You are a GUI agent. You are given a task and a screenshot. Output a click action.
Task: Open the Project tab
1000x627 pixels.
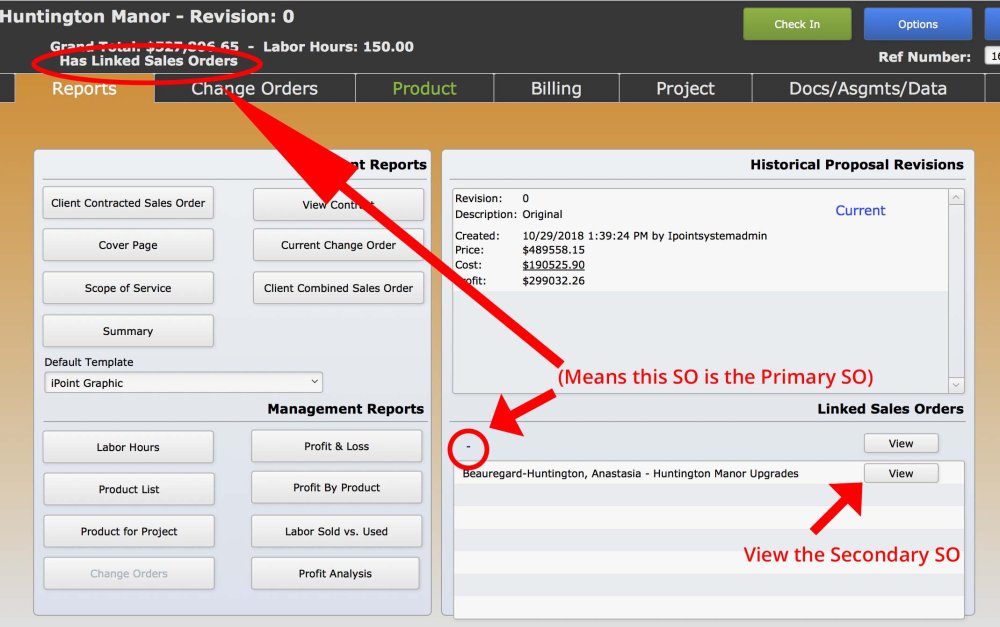point(686,89)
